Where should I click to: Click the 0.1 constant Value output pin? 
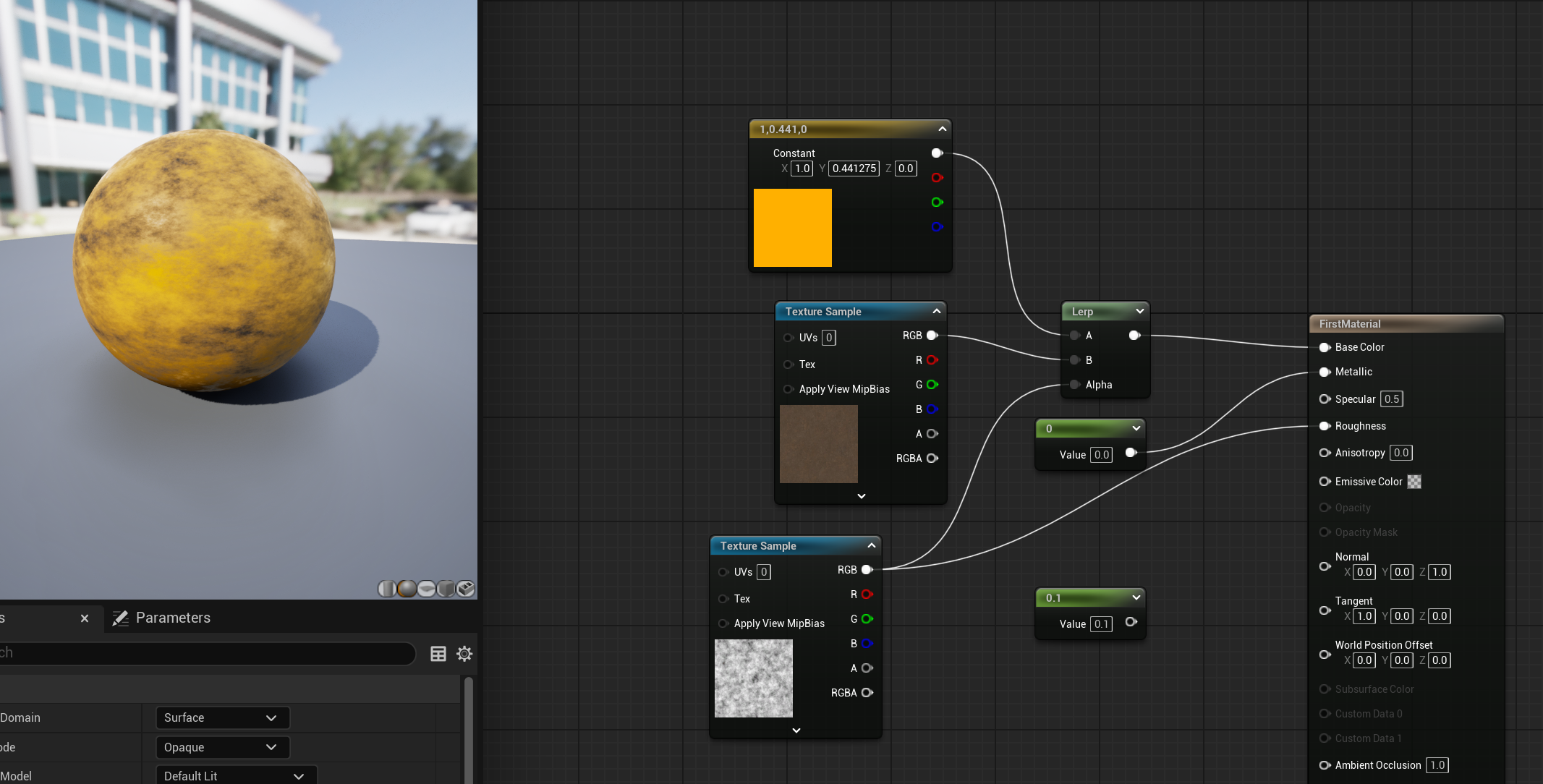click(1131, 622)
